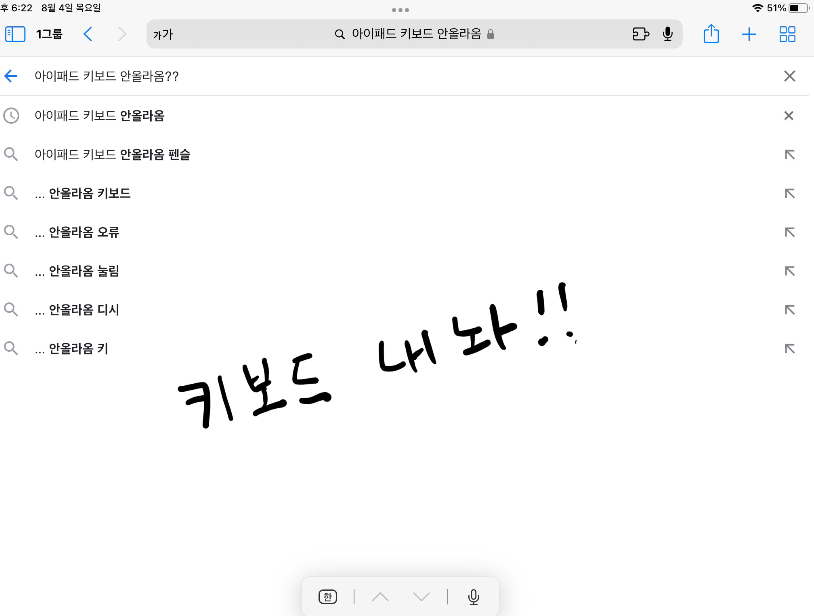Image resolution: width=814 pixels, height=616 pixels.
Task: Tap the microphone icon in the address bar
Action: 668,34
